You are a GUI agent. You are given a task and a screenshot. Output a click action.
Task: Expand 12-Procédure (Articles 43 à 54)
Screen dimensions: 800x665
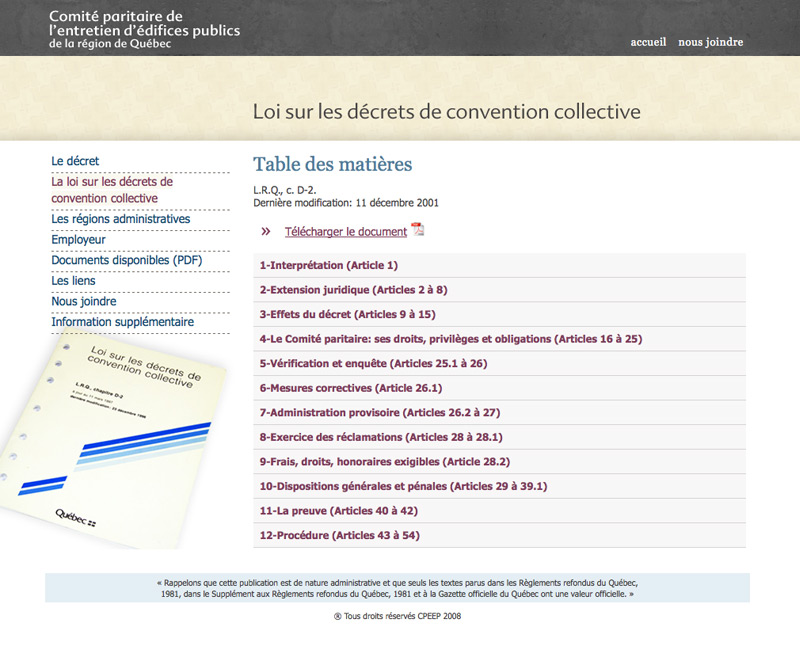coord(339,535)
